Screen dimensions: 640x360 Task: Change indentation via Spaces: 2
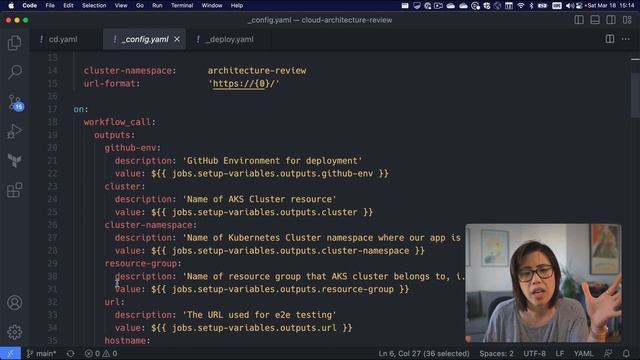click(496, 353)
